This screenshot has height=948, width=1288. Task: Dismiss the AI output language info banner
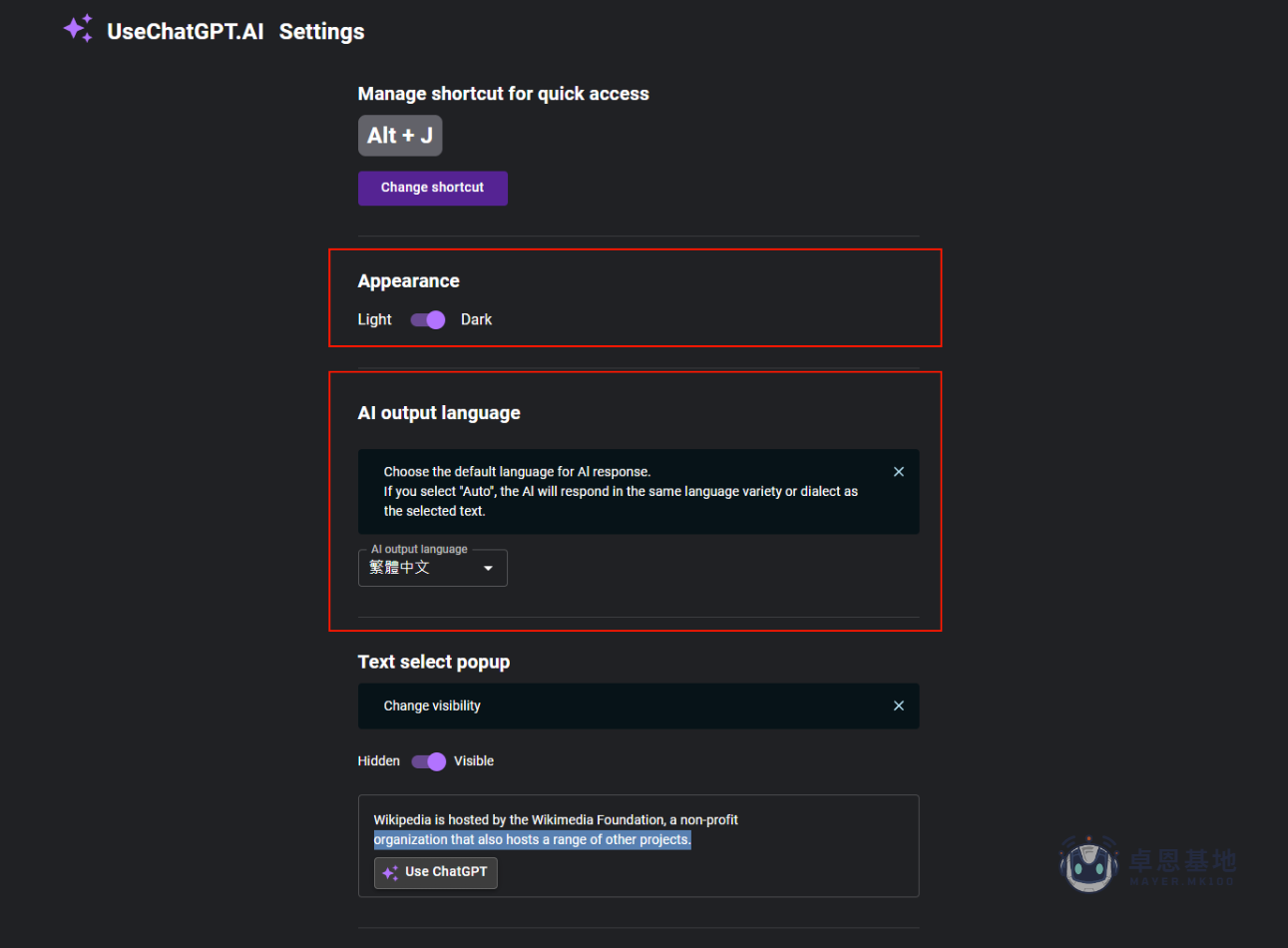pos(898,472)
